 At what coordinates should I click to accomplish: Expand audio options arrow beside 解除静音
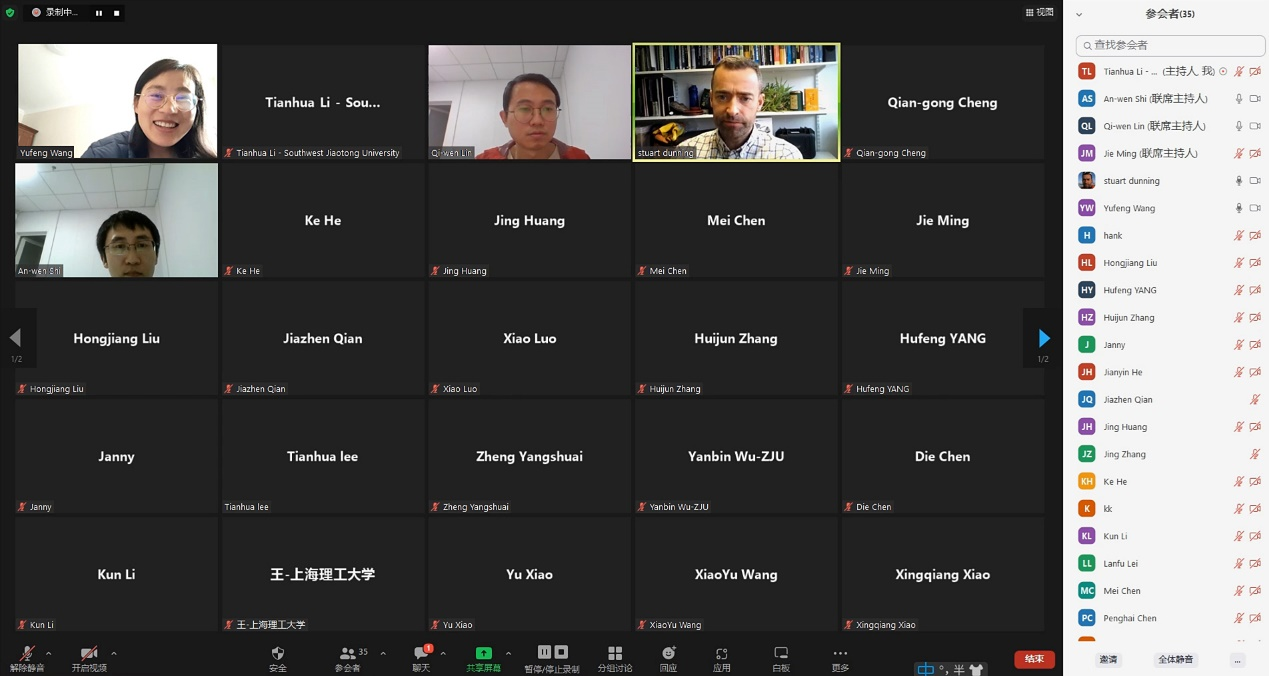(x=49, y=653)
